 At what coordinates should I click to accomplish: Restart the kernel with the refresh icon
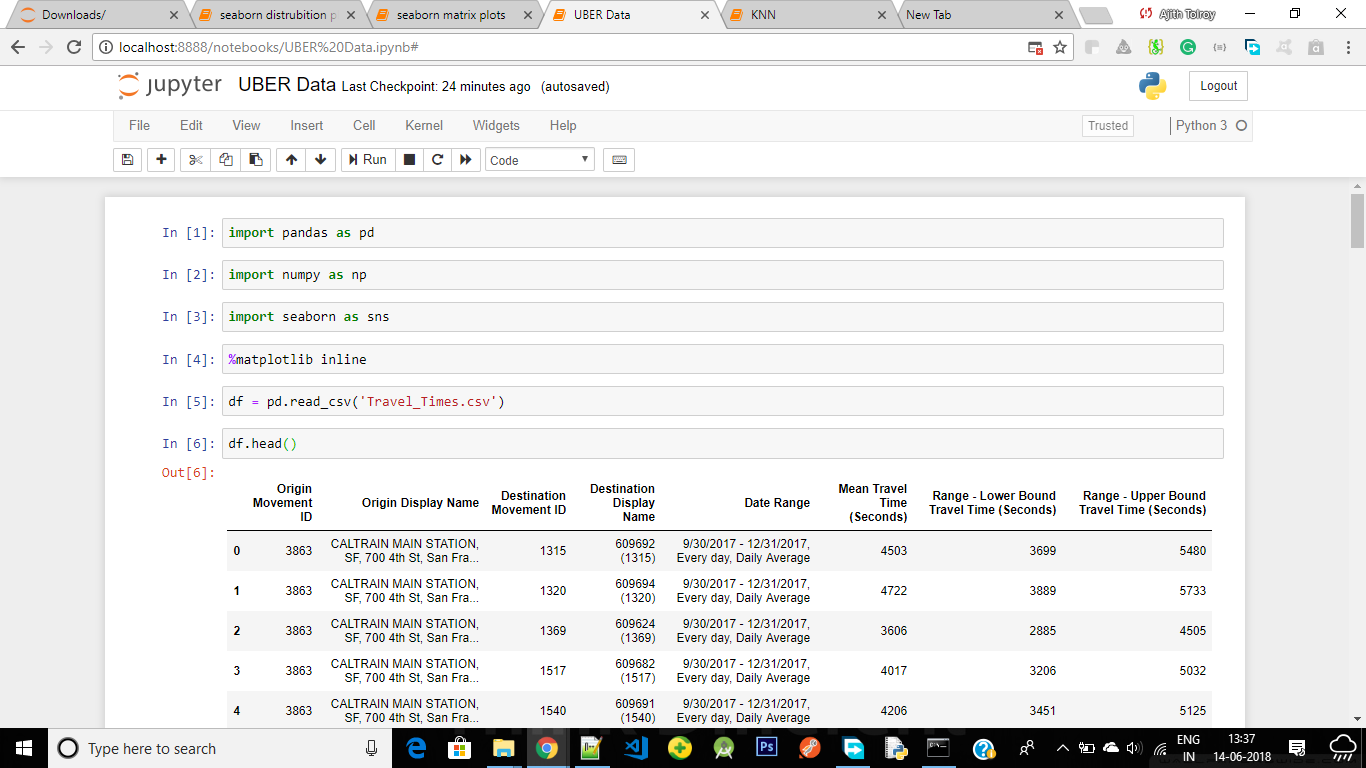coord(437,159)
